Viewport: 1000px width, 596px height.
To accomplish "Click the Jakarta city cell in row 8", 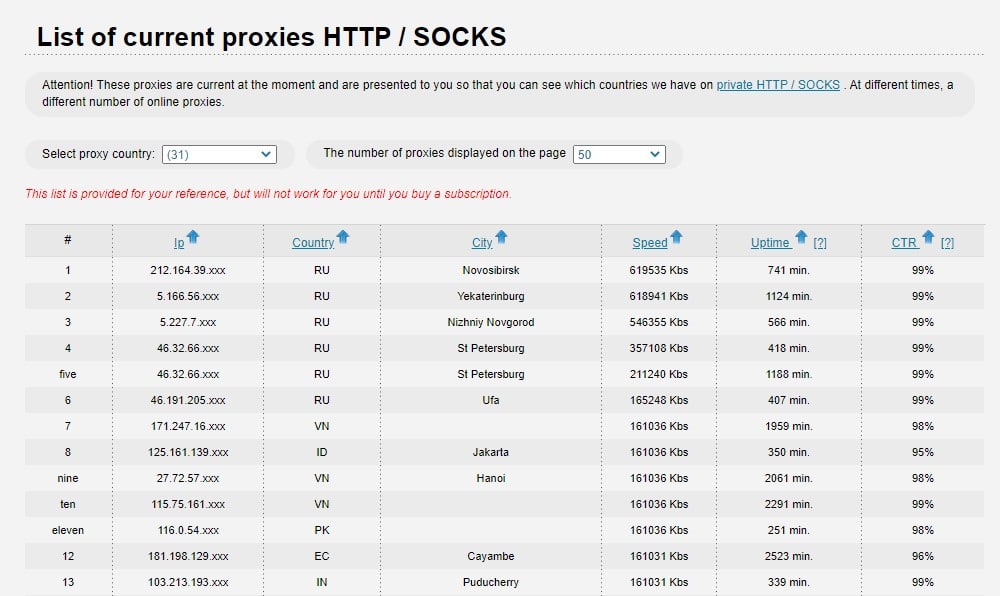I will point(490,452).
